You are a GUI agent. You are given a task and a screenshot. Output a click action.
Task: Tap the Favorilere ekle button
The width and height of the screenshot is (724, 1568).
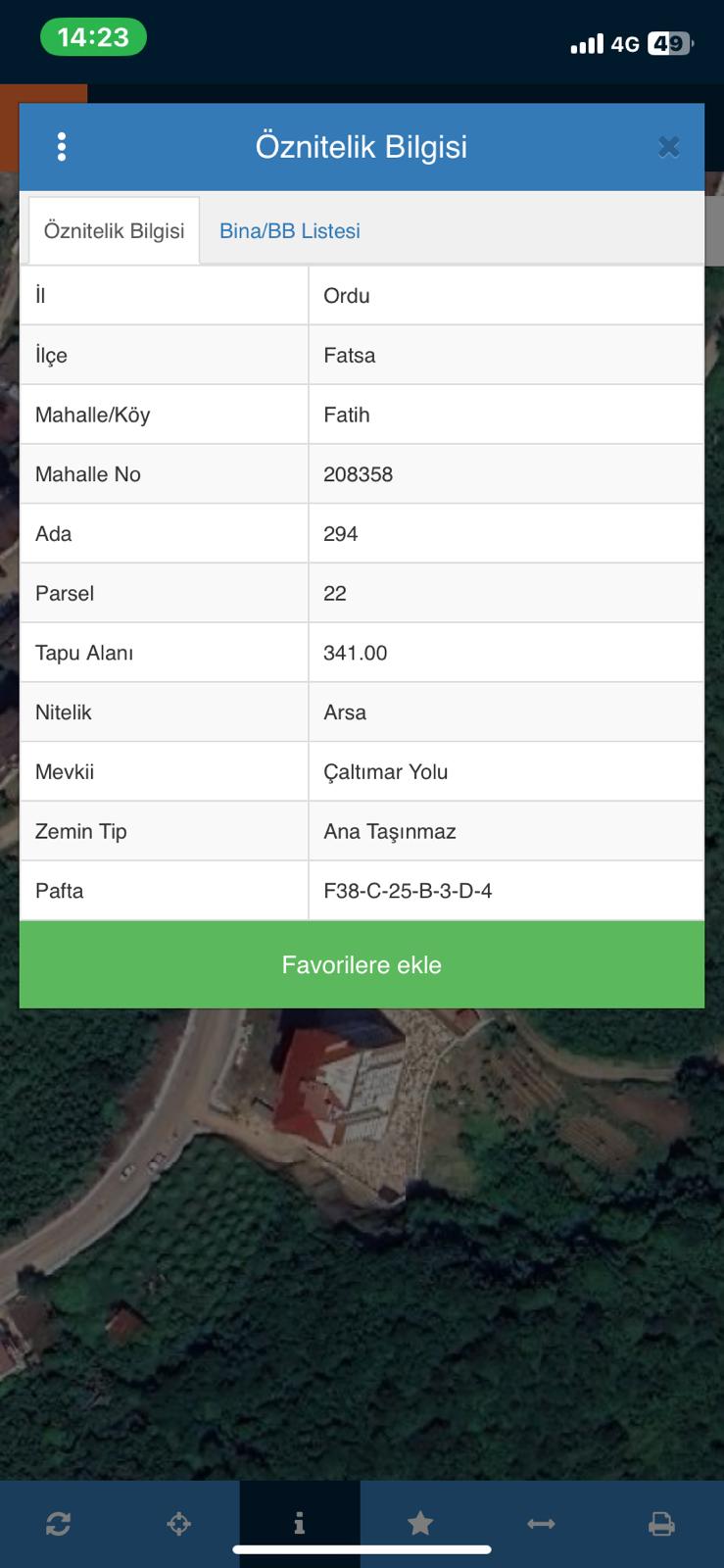(362, 965)
